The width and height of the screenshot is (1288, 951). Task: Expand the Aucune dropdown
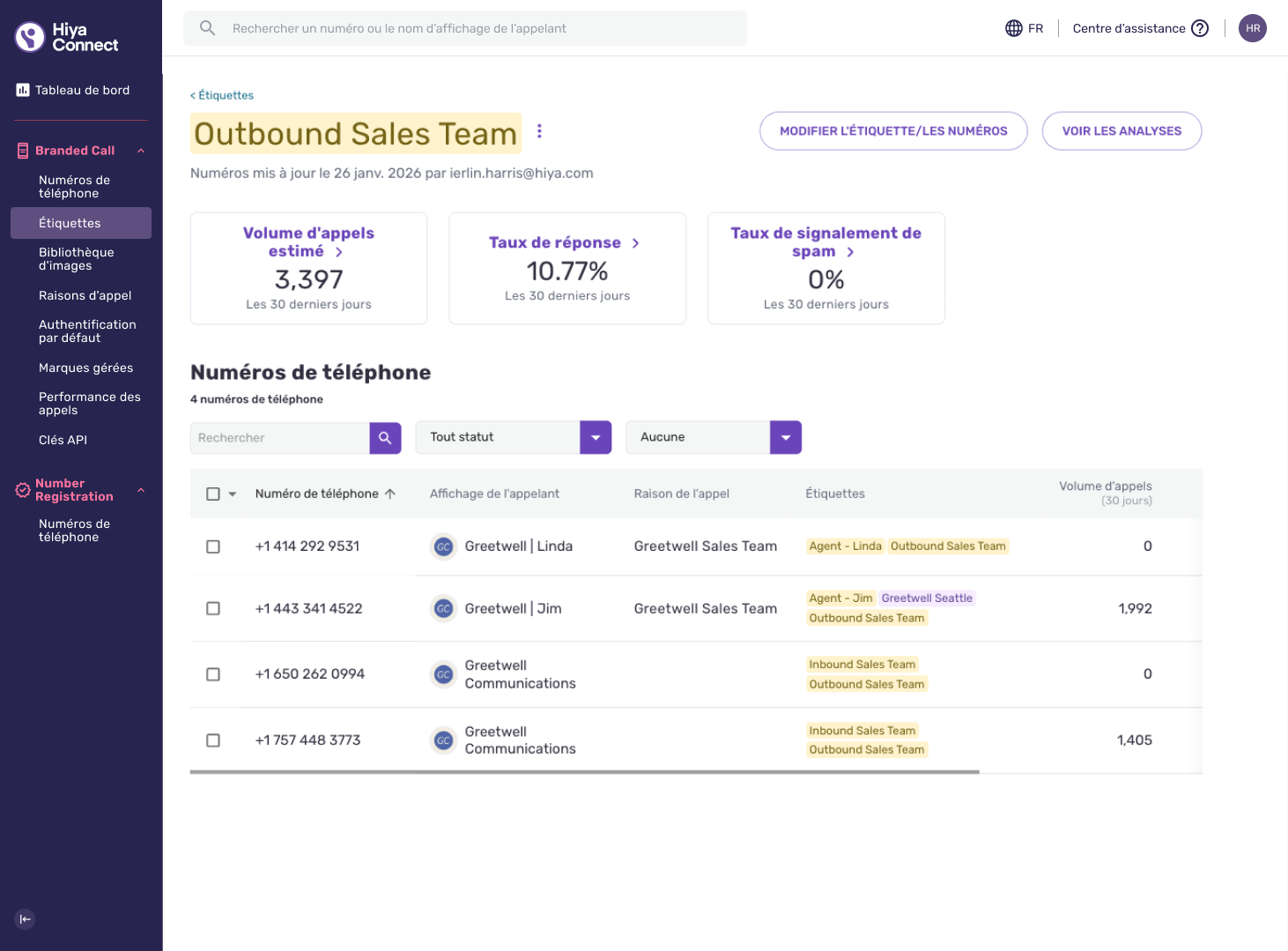[714, 438]
